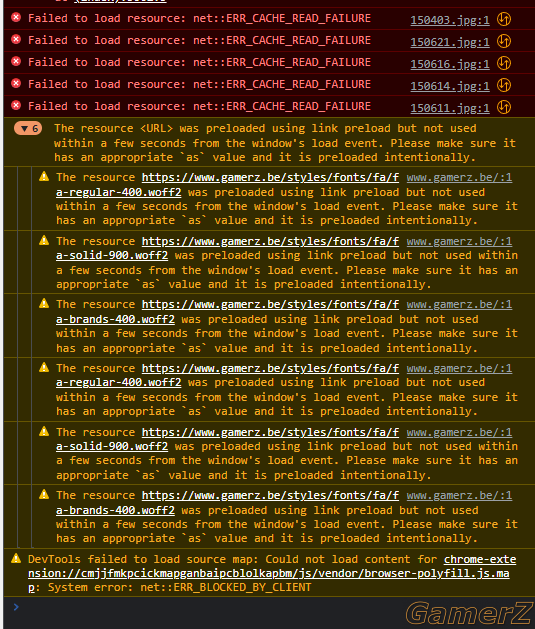Open the 150611.jpg:1 source link
The height and width of the screenshot is (629, 535).
[x=450, y=108]
